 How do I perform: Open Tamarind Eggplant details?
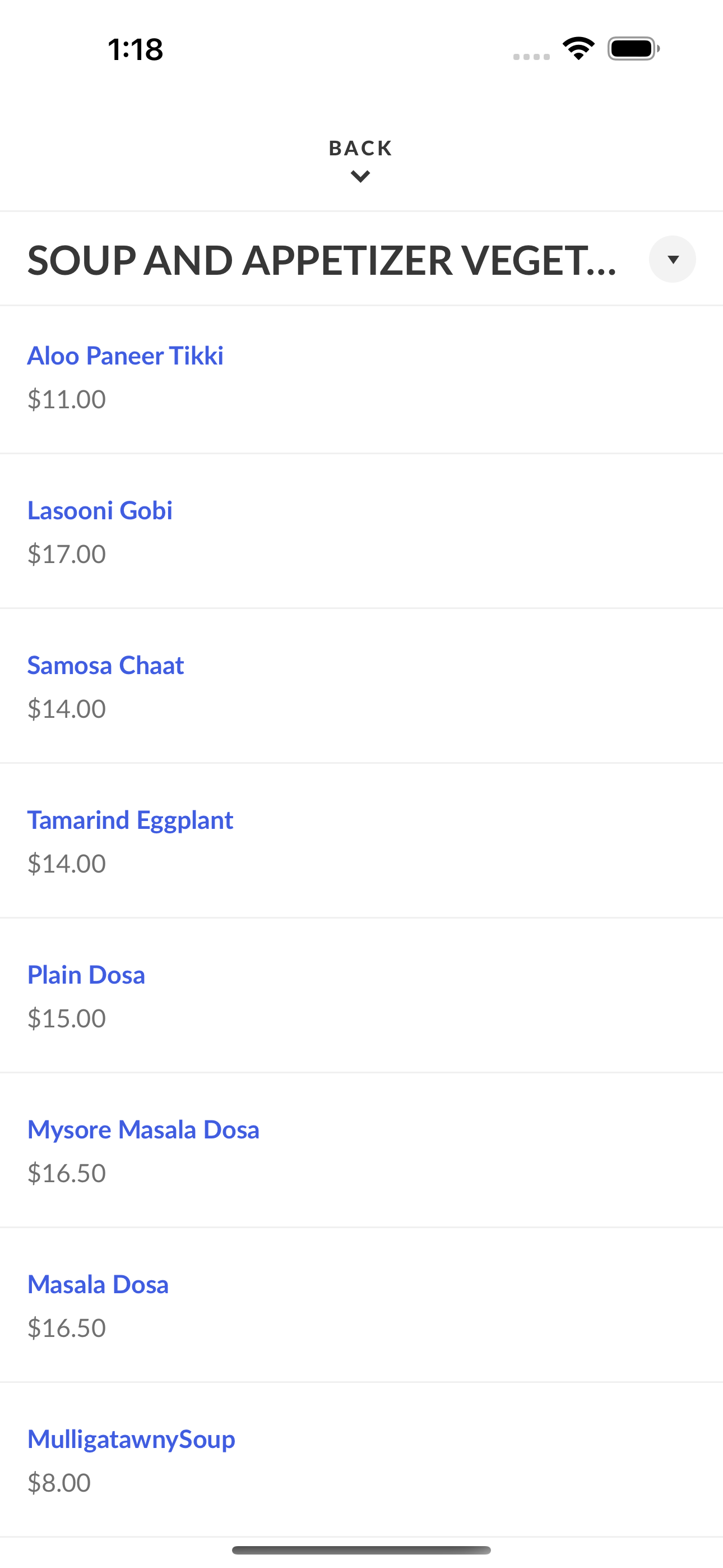pyautogui.click(x=130, y=820)
